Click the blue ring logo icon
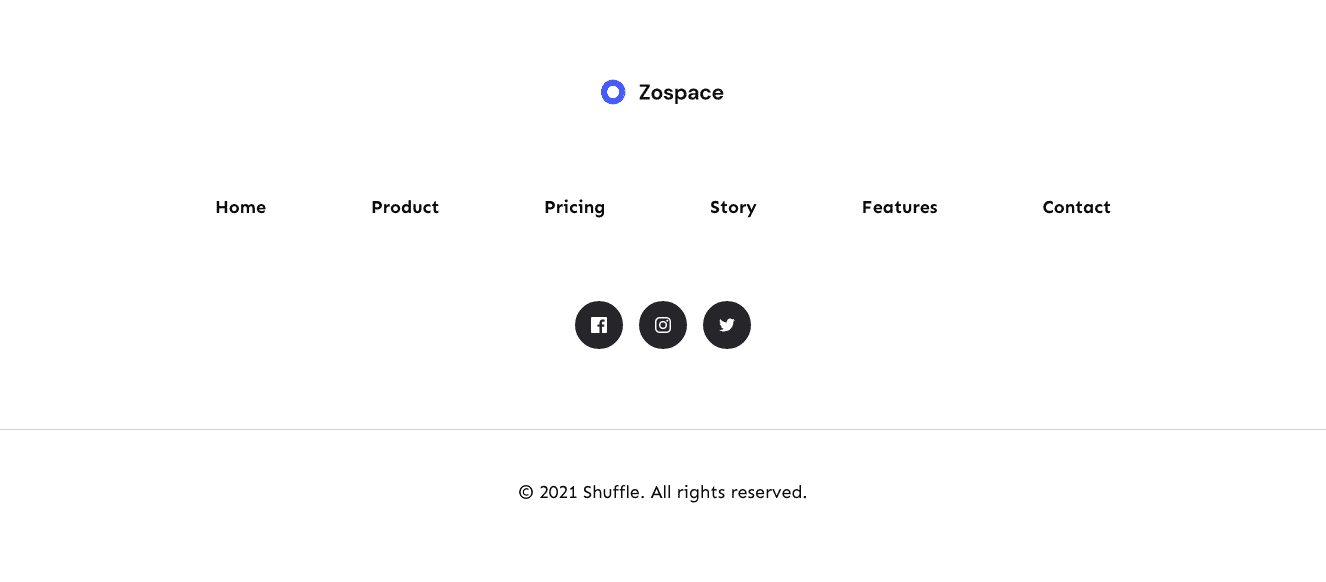 coord(613,92)
